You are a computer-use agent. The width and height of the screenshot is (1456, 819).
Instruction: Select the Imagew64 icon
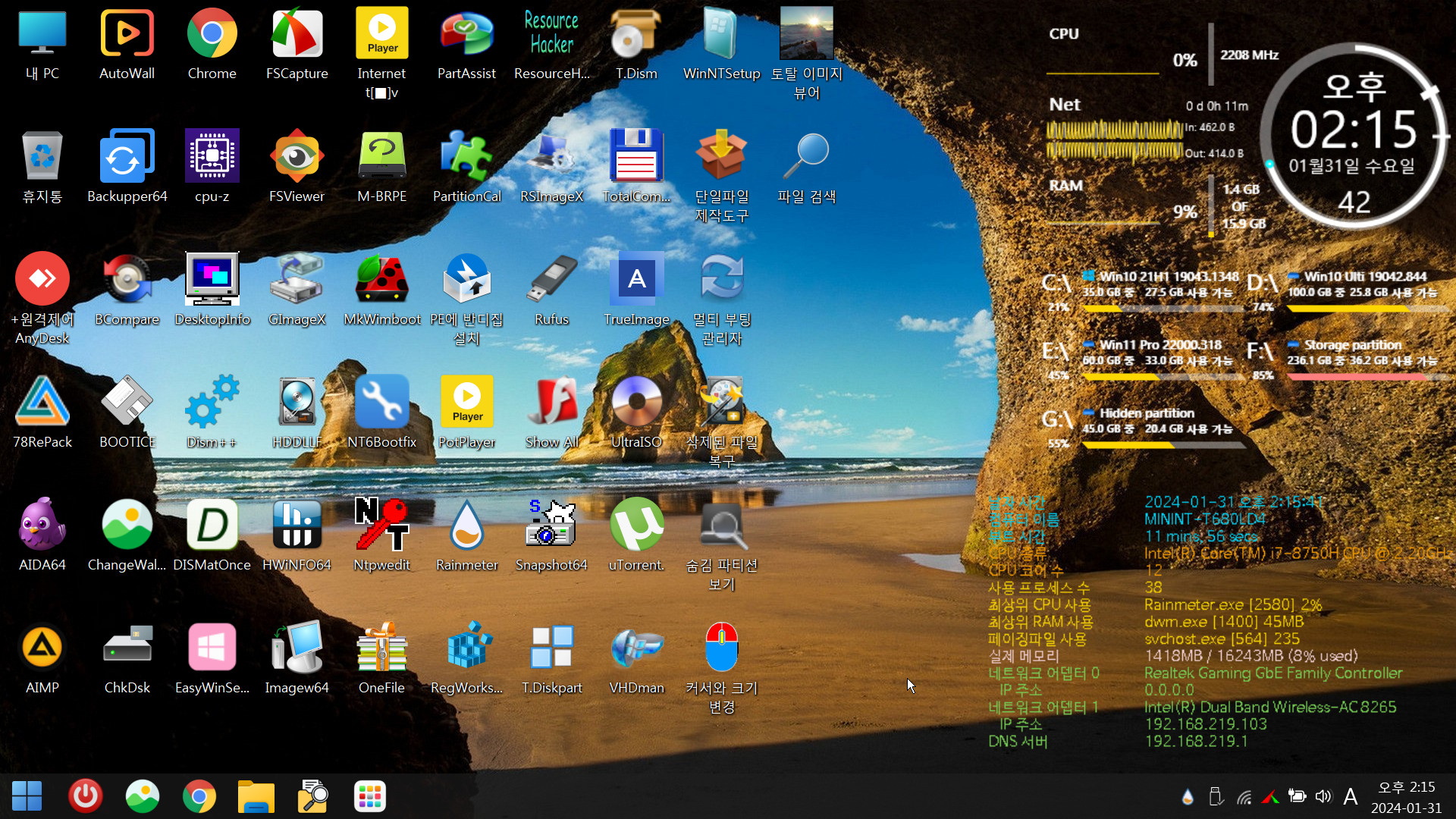[297, 658]
